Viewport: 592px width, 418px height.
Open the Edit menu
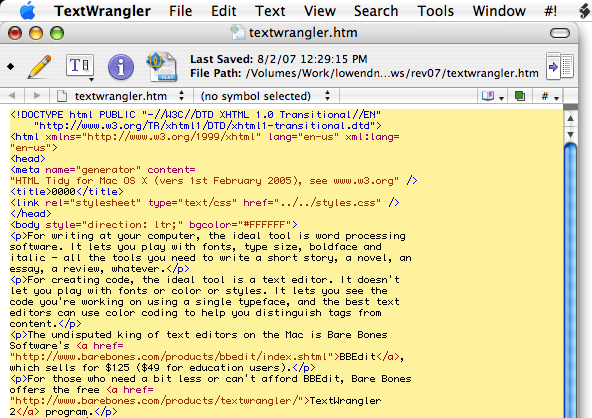(x=224, y=11)
